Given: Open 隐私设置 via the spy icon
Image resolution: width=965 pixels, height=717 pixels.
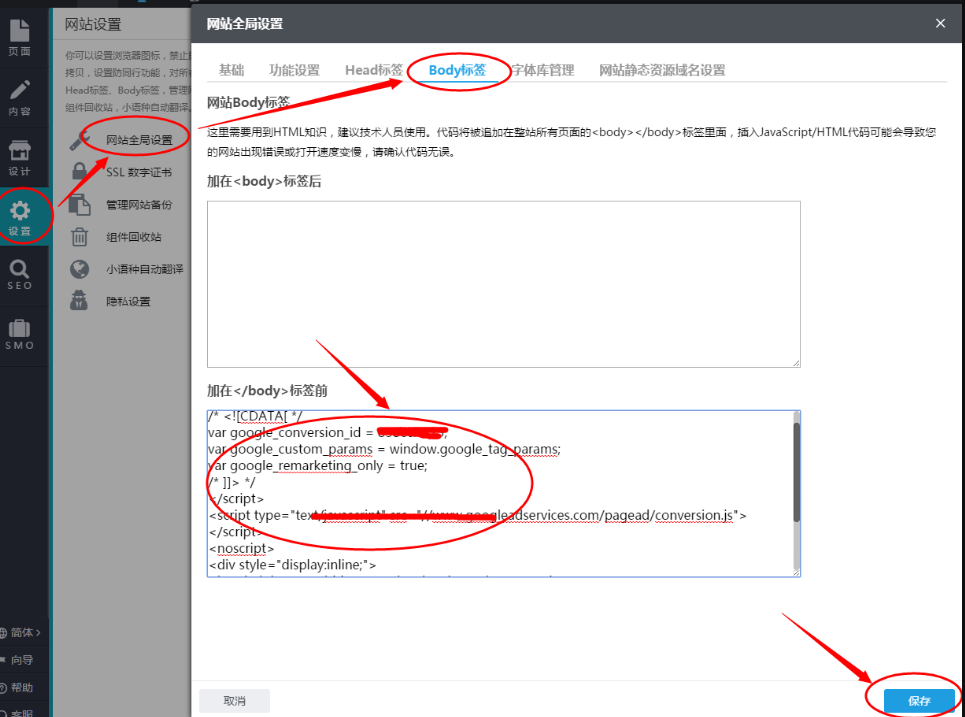Looking at the screenshot, I should pyautogui.click(x=79, y=301).
